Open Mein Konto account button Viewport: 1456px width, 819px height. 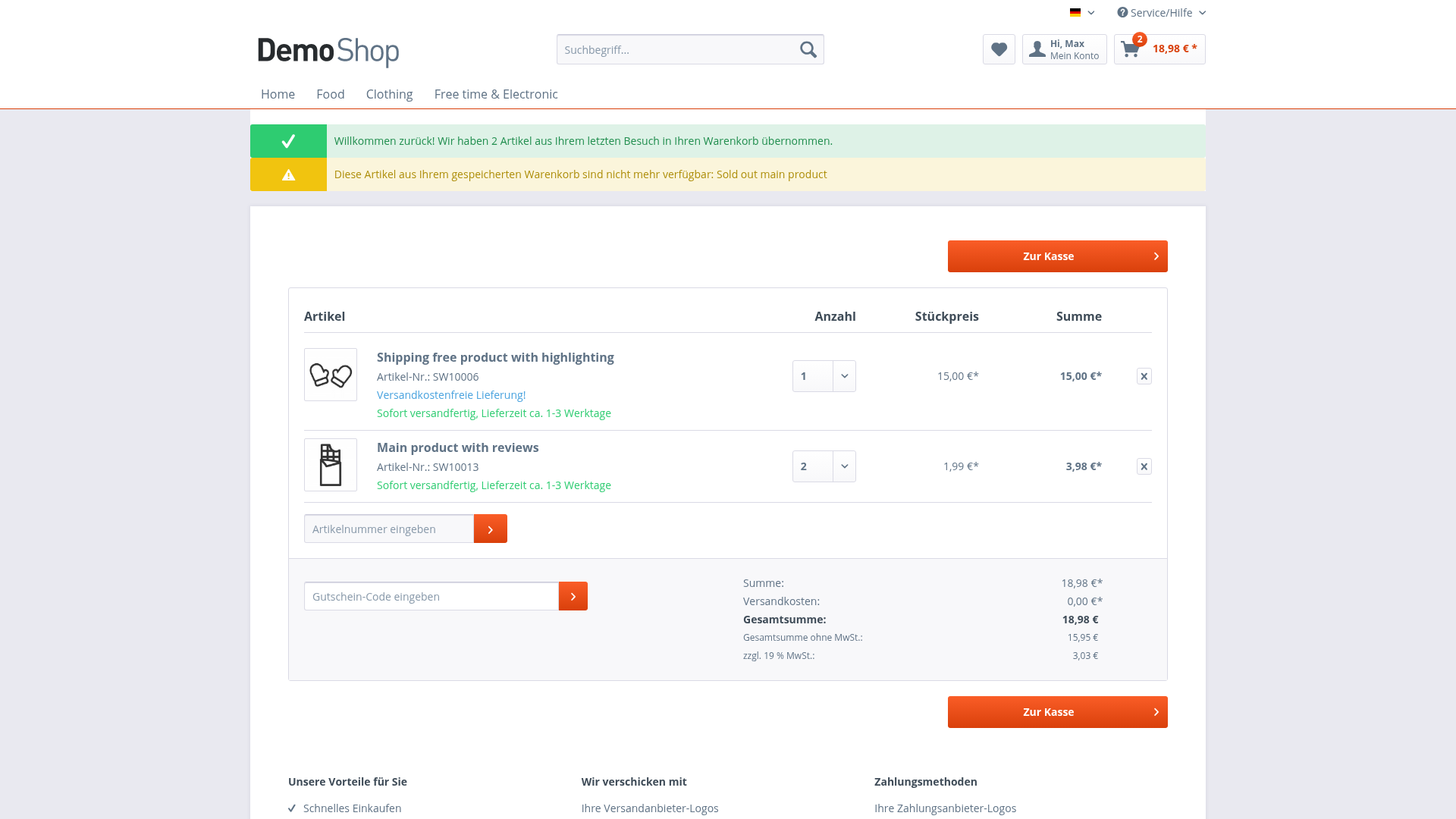click(x=1064, y=49)
